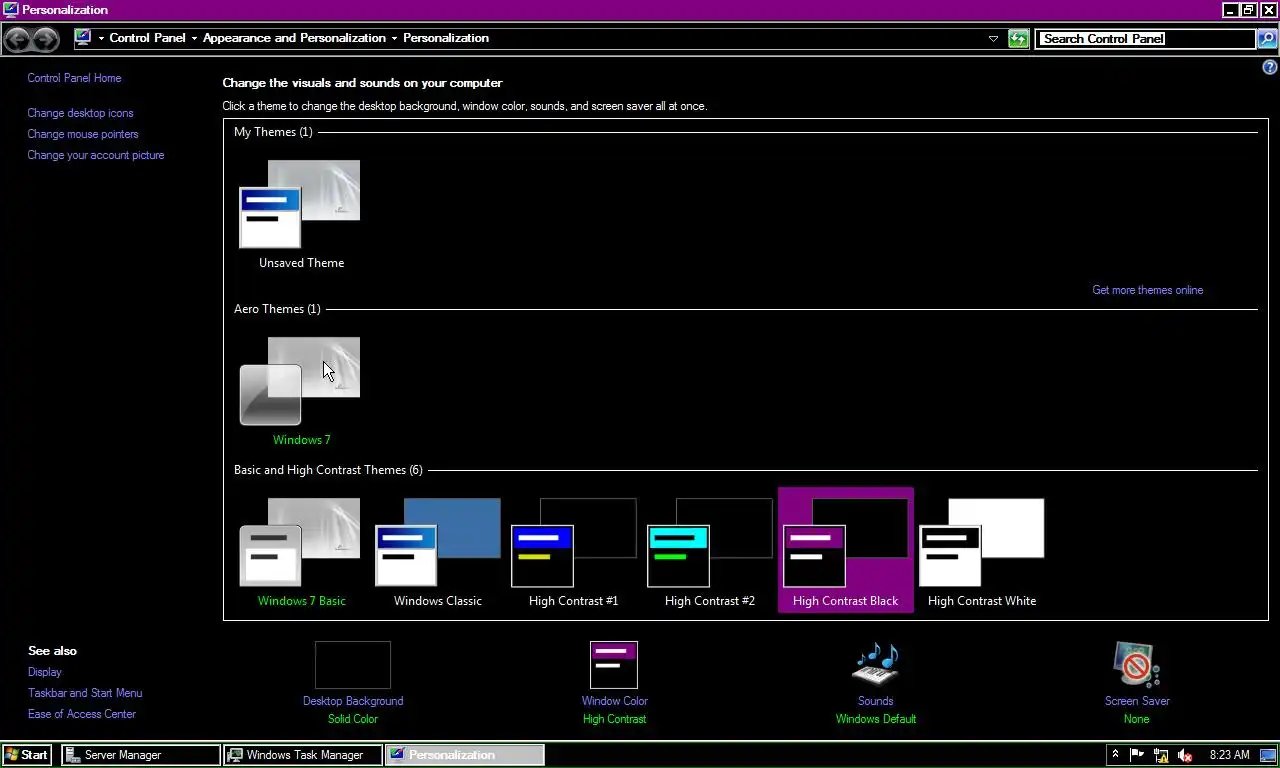Switch to Server Manager taskbar window
1280x768 pixels.
point(141,755)
